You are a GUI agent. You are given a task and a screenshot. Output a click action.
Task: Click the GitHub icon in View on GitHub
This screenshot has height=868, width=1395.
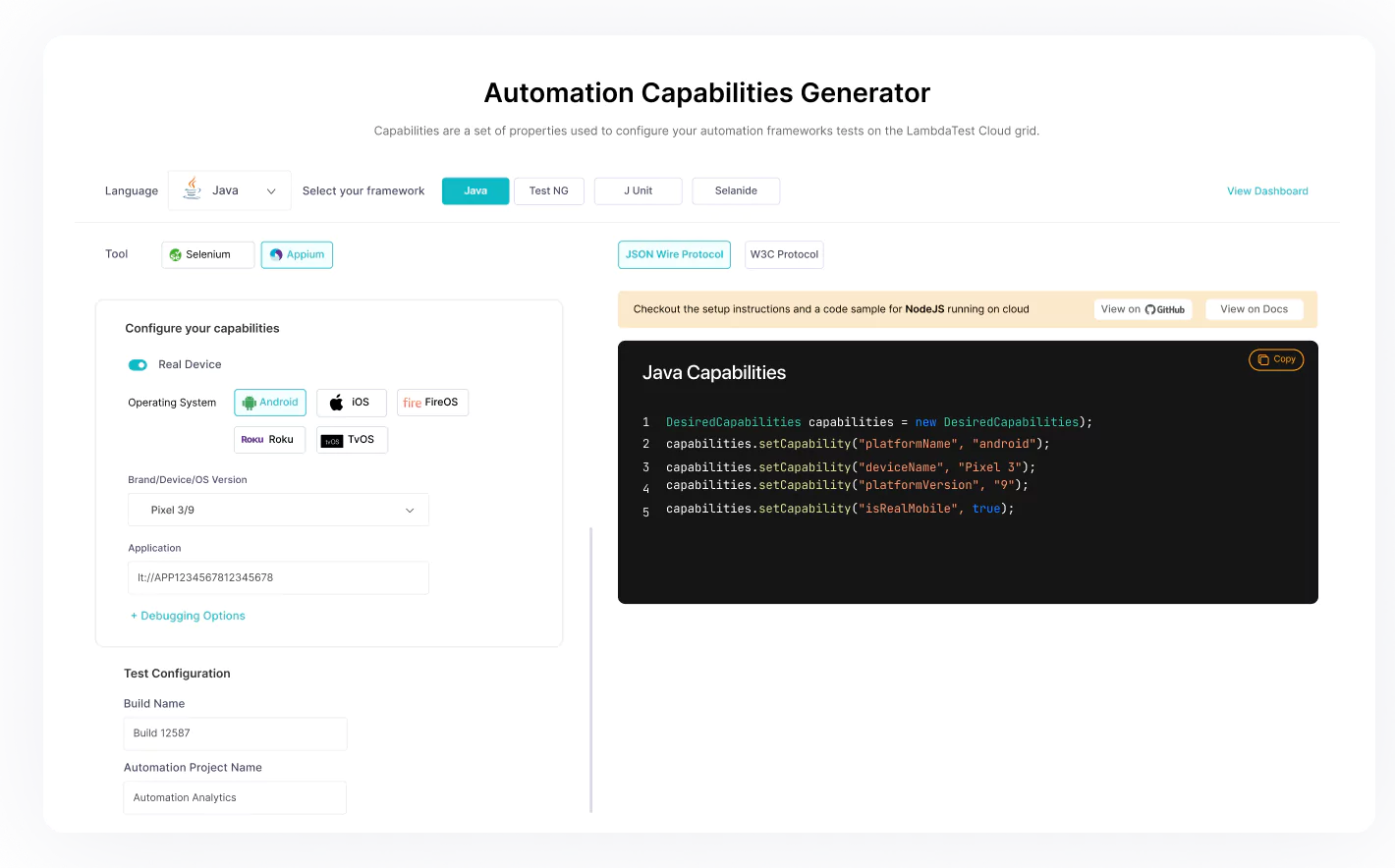[x=1152, y=308]
